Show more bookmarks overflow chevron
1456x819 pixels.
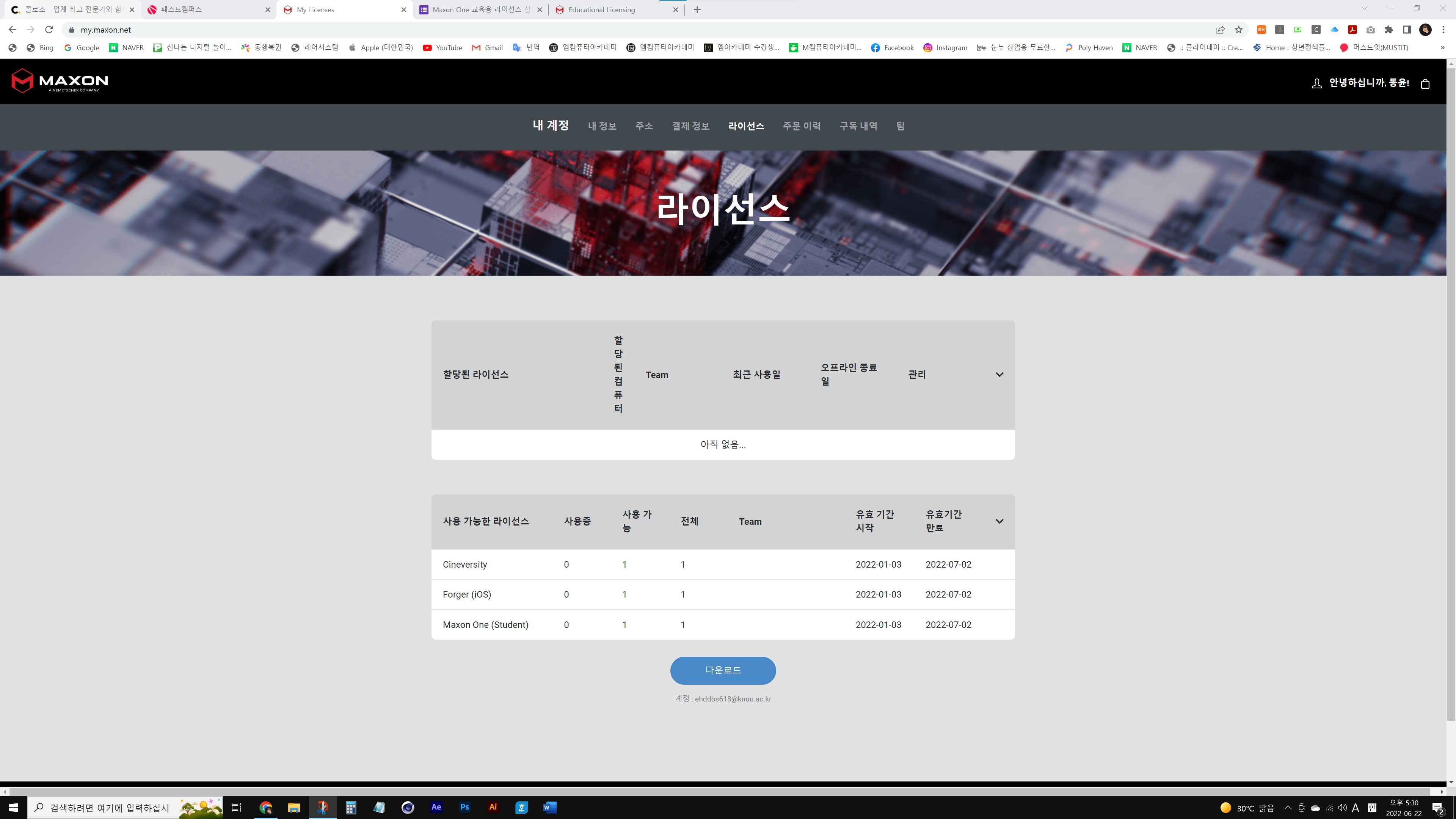pos(1442,47)
